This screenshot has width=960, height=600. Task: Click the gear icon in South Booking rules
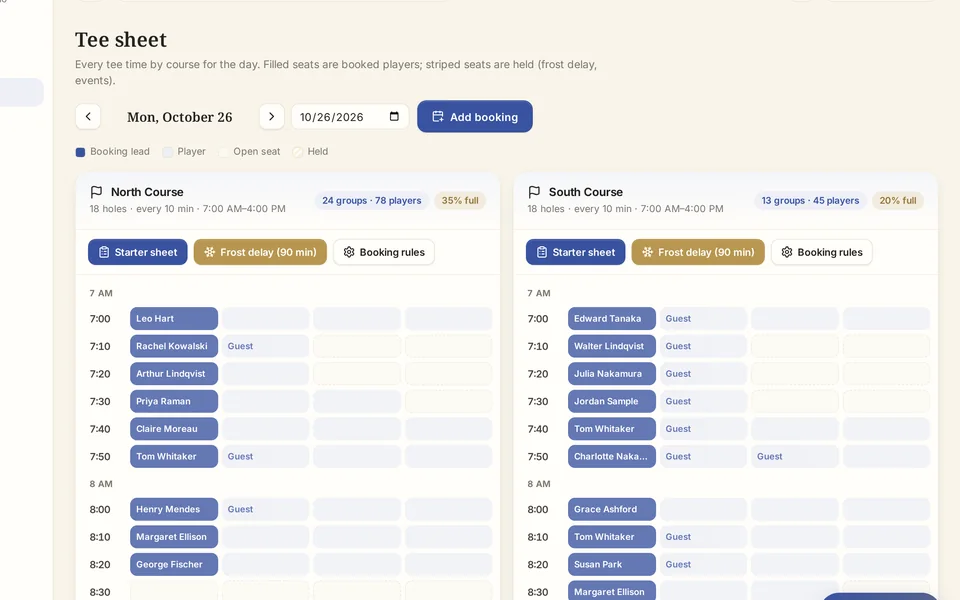tap(787, 252)
